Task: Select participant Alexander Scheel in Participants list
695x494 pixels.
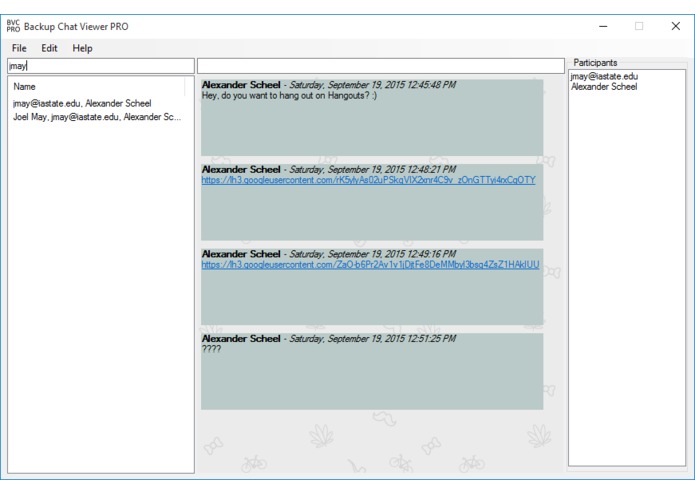Action: coord(604,87)
